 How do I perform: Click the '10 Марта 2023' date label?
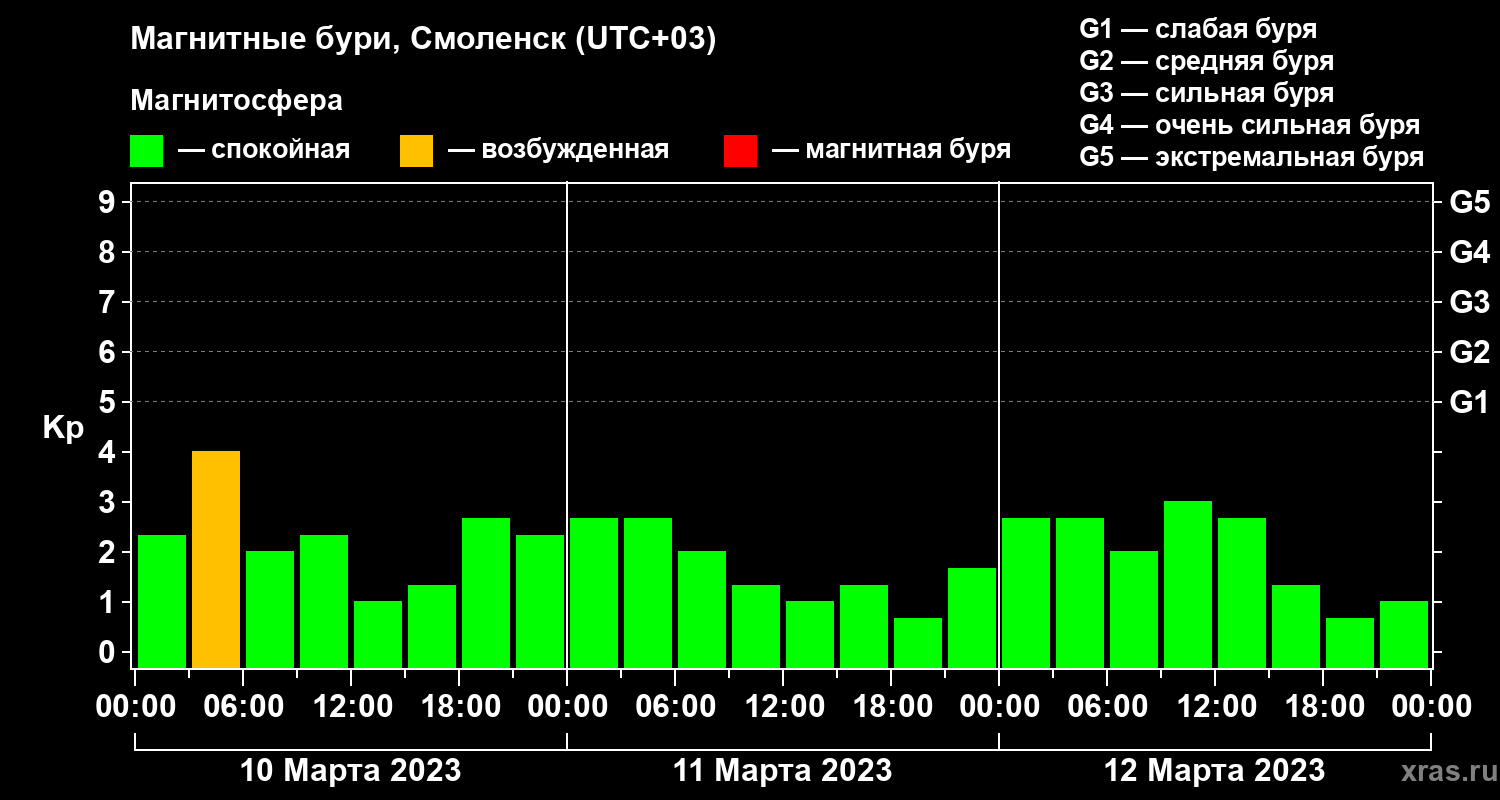351,771
